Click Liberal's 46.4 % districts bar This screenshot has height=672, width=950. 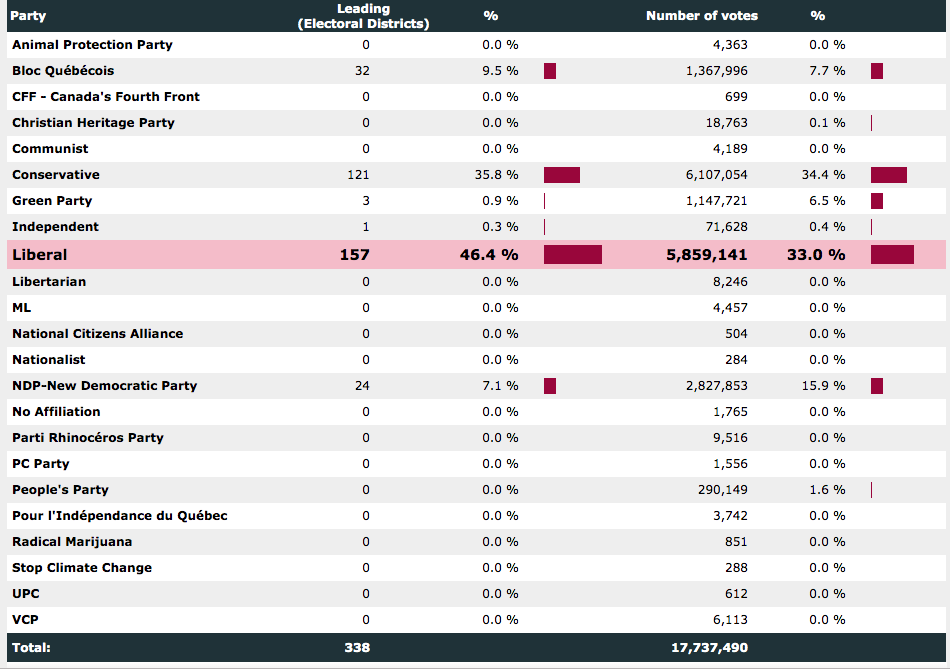point(572,255)
